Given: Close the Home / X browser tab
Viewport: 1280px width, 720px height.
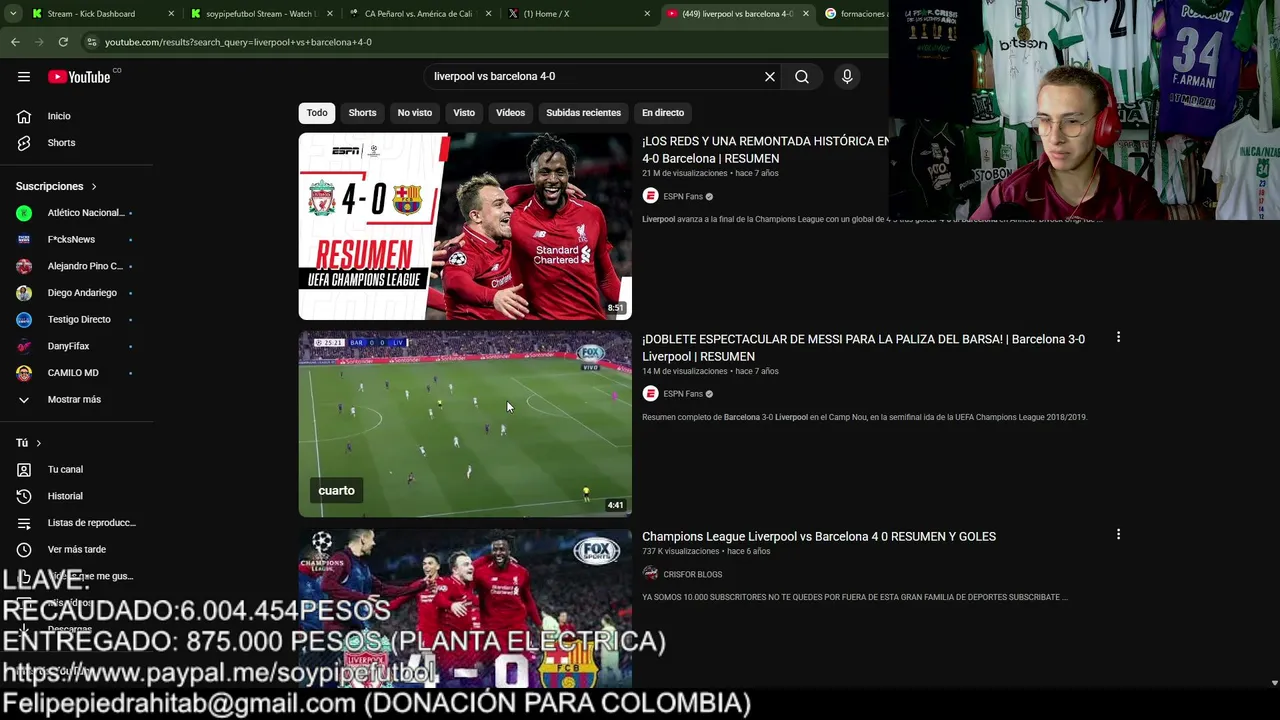Looking at the screenshot, I should 647,14.
